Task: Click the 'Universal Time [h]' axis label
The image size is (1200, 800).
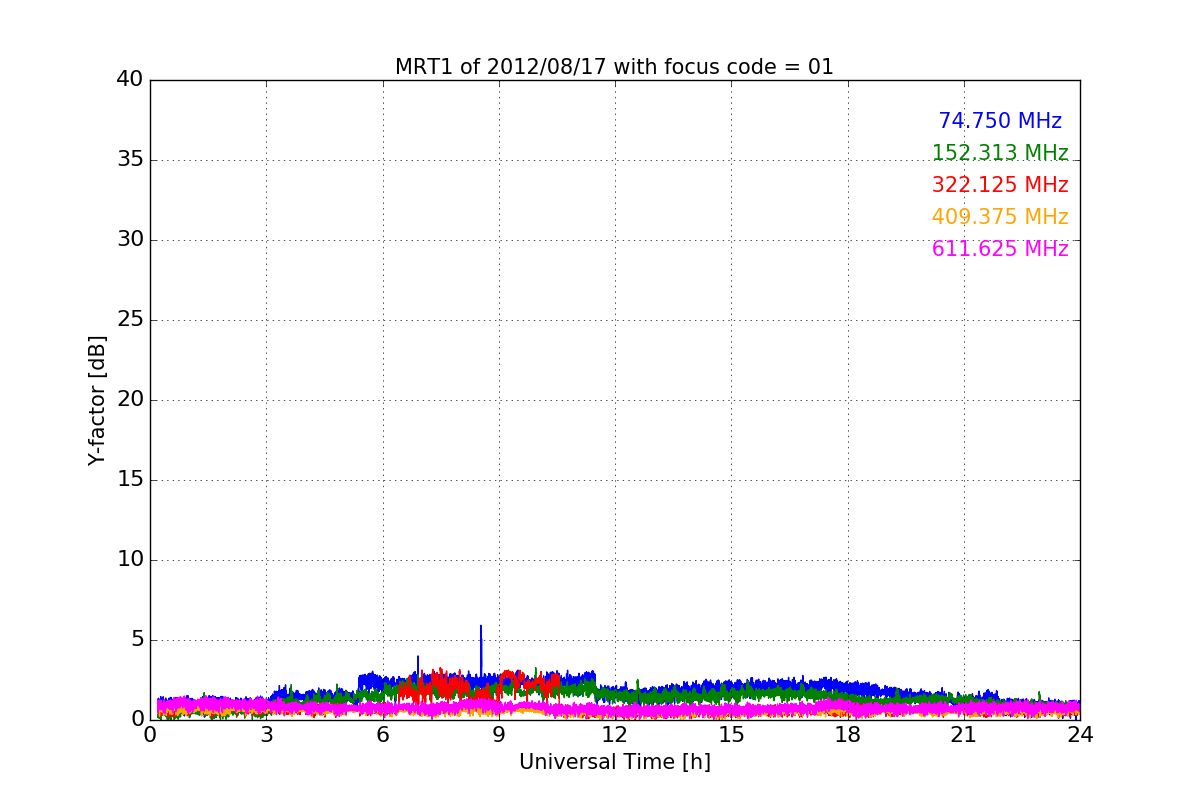Action: (614, 762)
